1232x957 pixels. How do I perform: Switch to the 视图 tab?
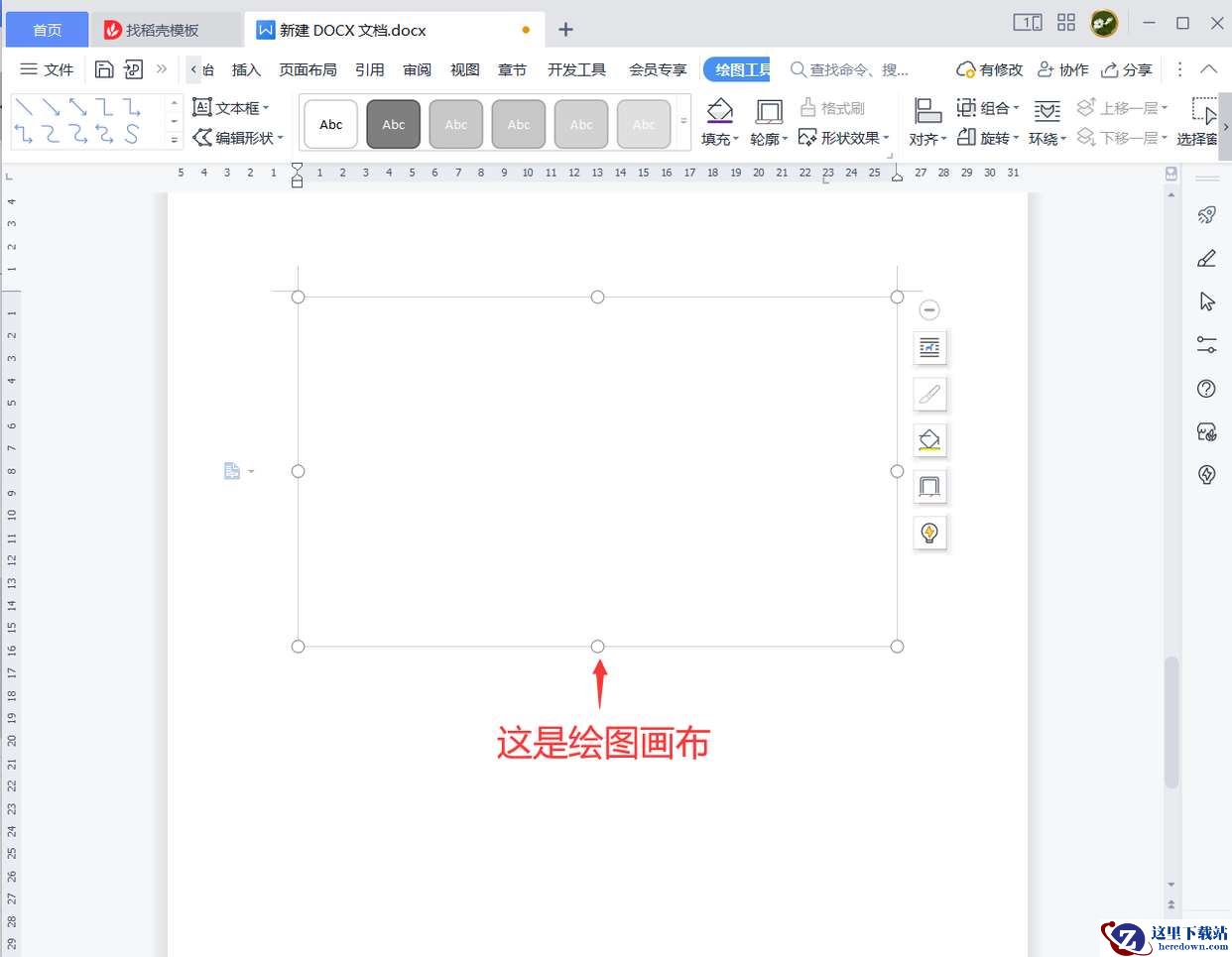(465, 69)
